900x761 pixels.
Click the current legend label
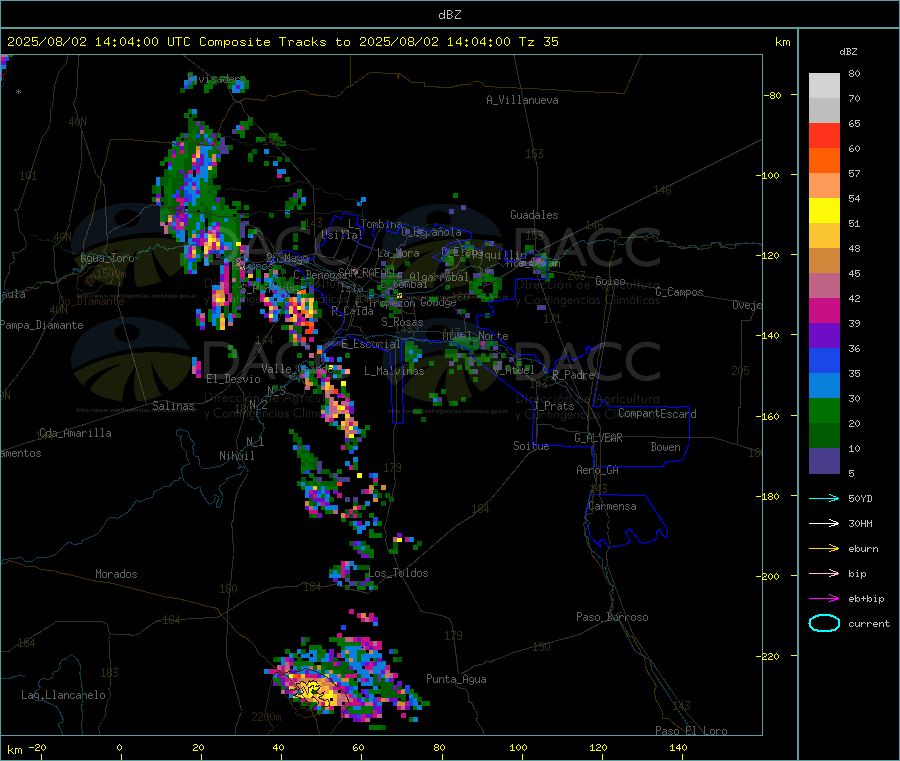(x=869, y=624)
